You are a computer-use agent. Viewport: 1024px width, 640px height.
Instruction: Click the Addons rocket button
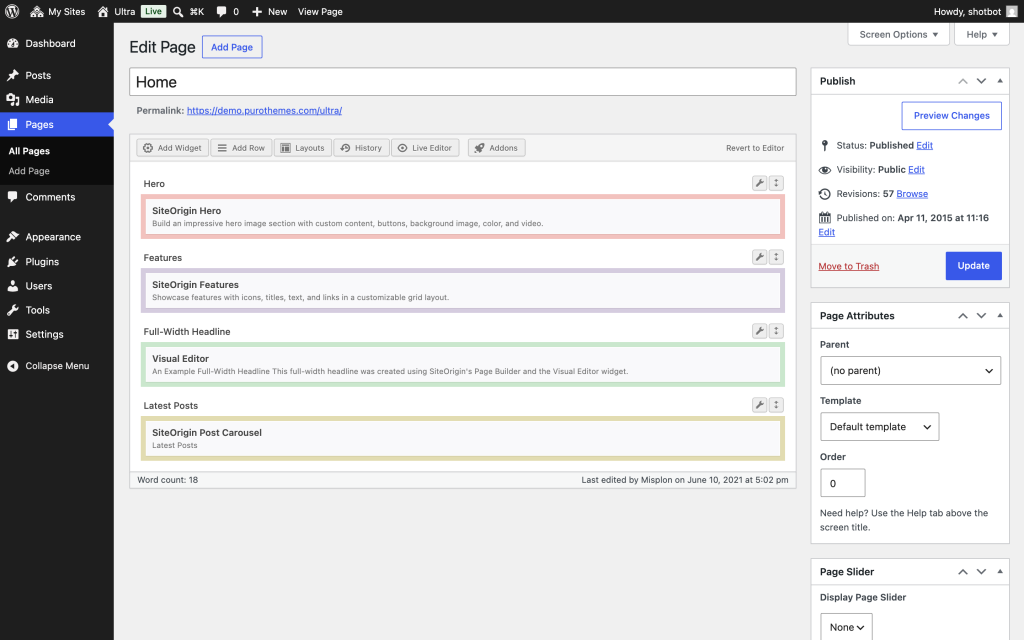[x=496, y=148]
